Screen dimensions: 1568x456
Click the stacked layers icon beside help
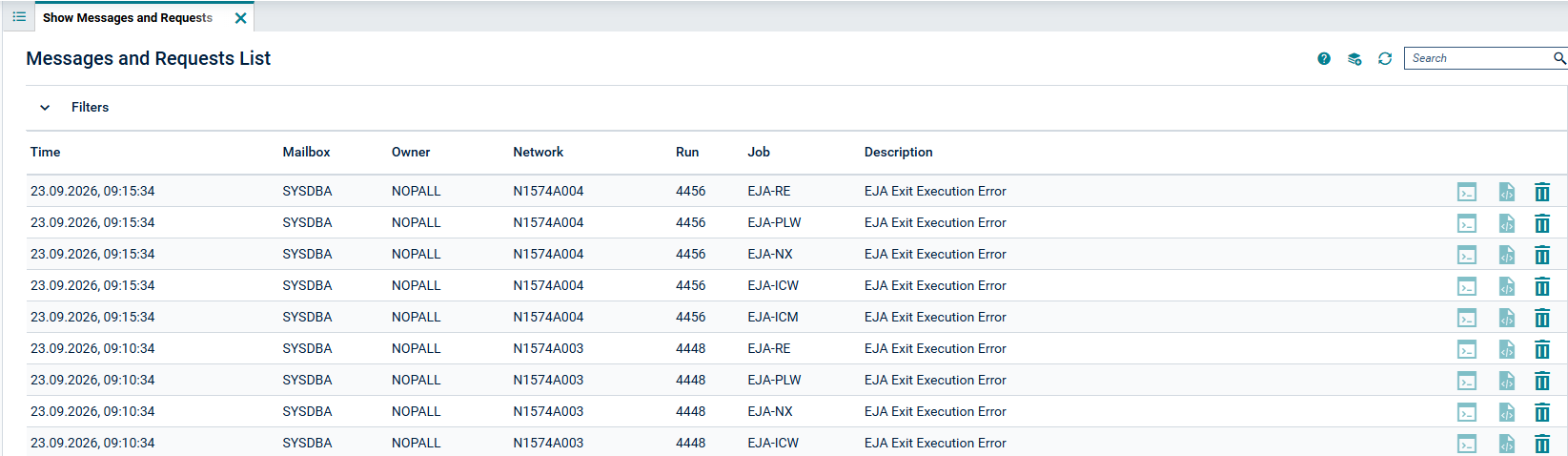[x=1354, y=59]
